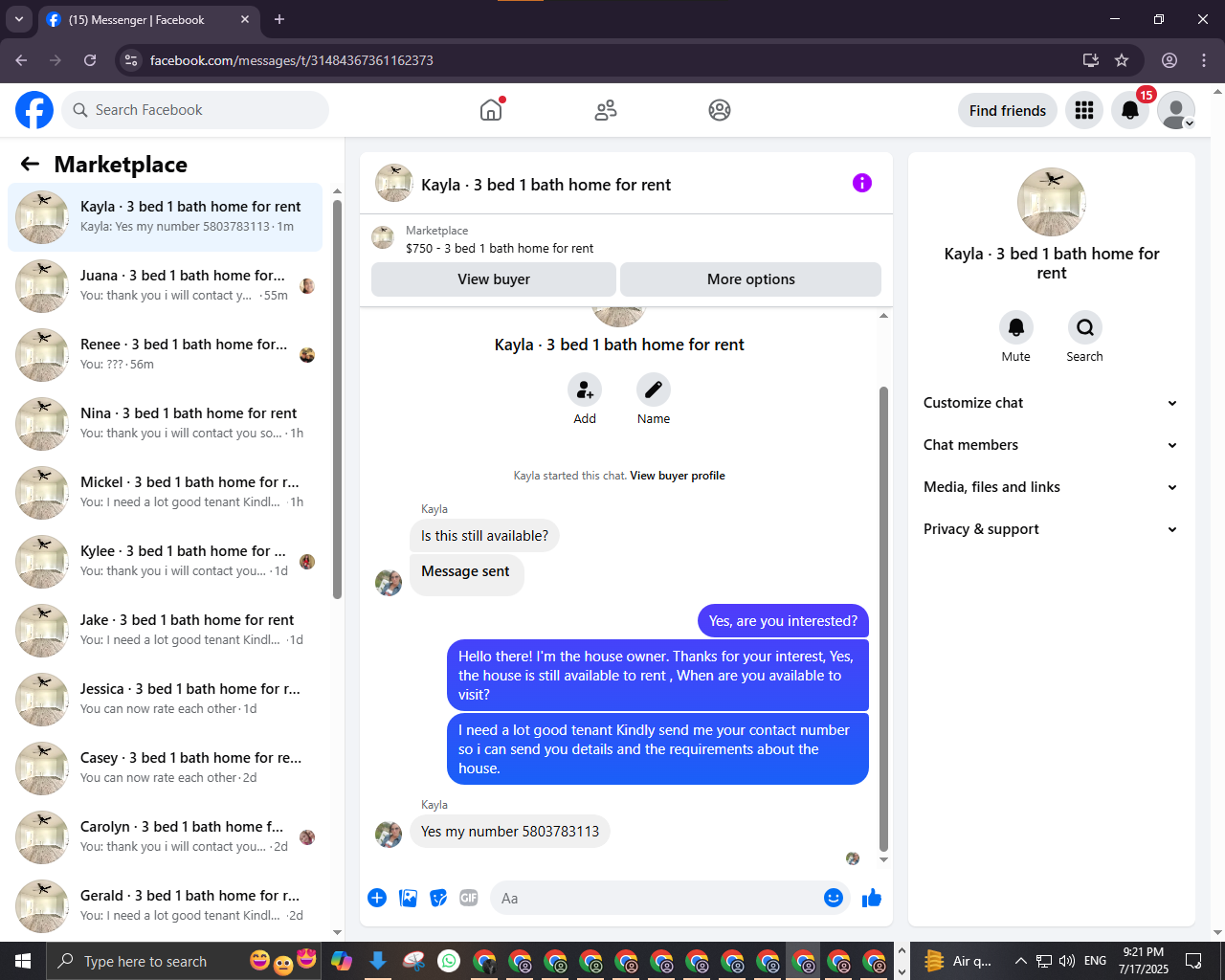Open the Windows notification center icon
Image resolution: width=1225 pixels, height=980 pixels.
point(1193,961)
